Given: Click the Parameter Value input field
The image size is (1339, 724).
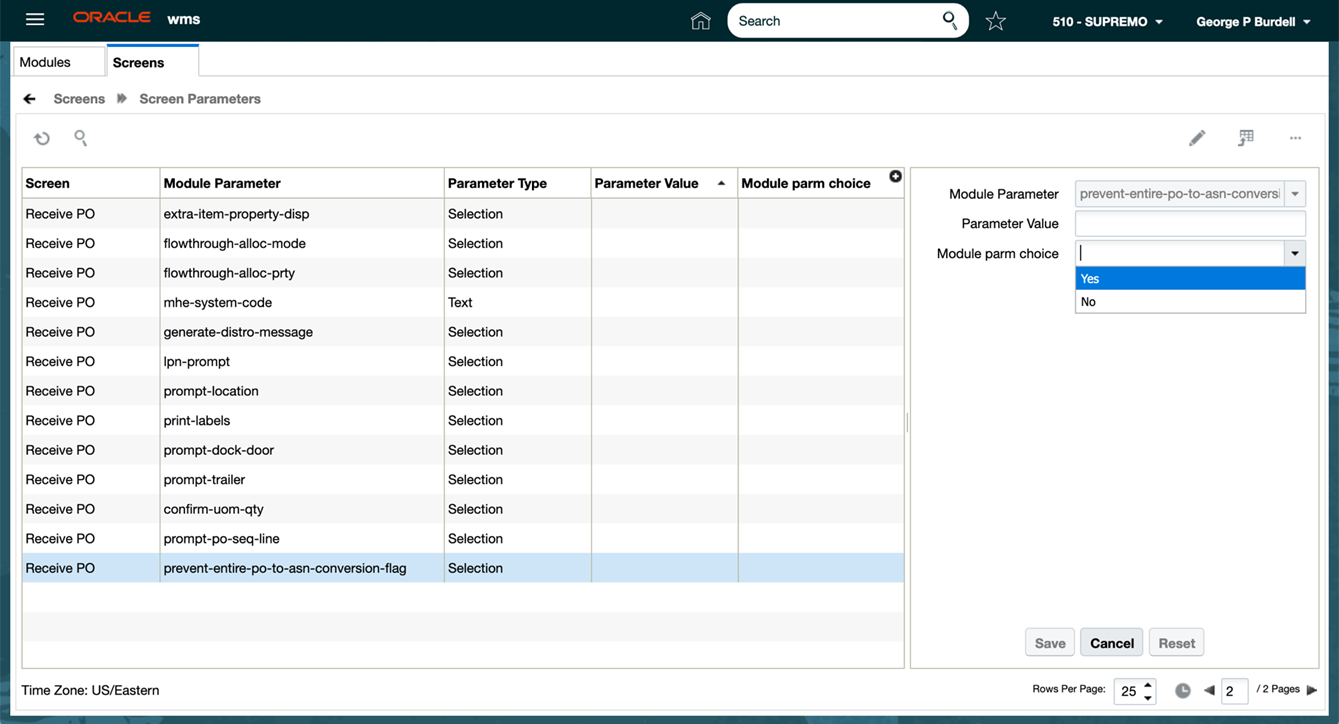Looking at the screenshot, I should pyautogui.click(x=1190, y=224).
